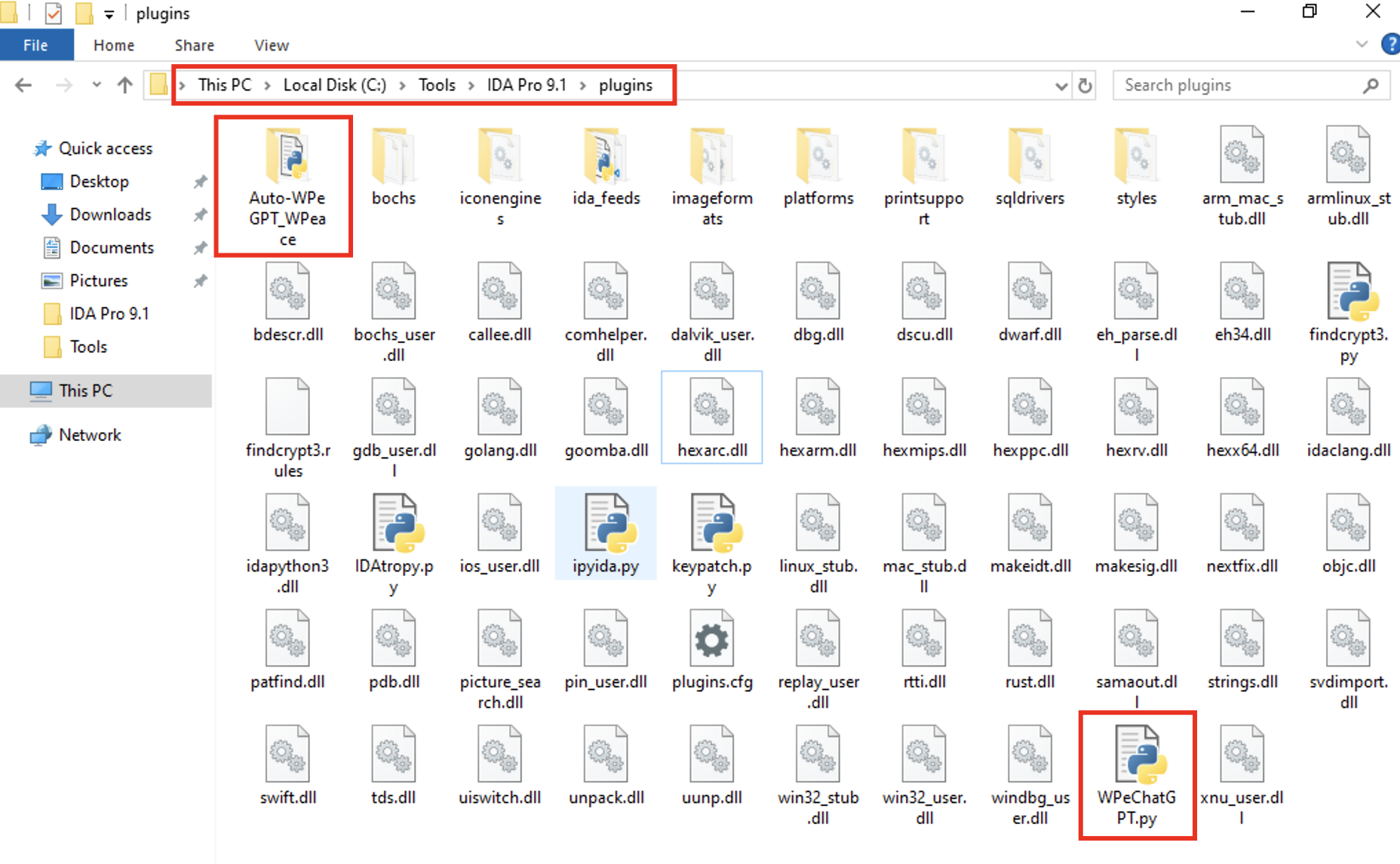Open the bochs folder
This screenshot has height=864, width=1400.
click(394, 167)
